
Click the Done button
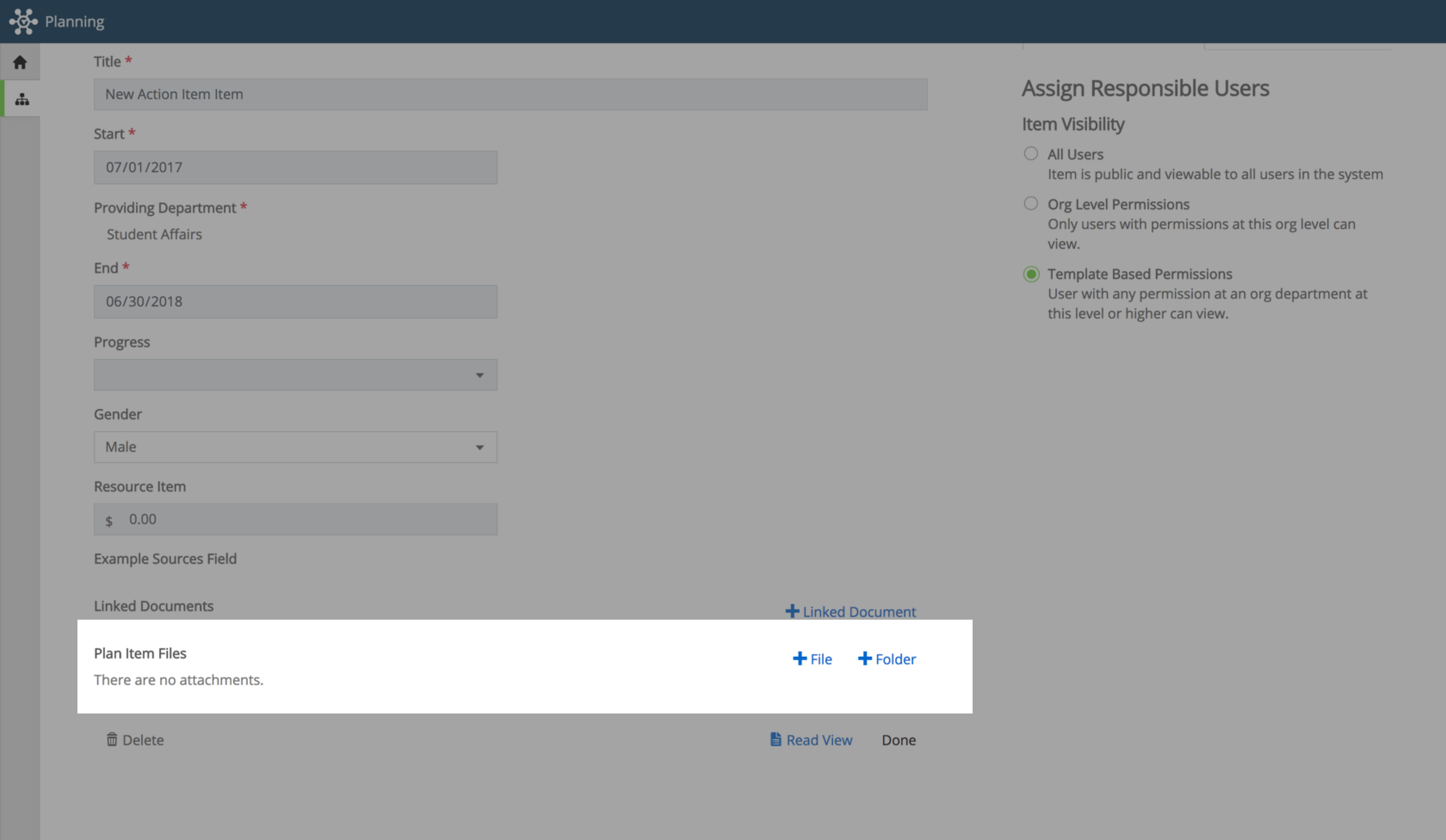tap(899, 740)
